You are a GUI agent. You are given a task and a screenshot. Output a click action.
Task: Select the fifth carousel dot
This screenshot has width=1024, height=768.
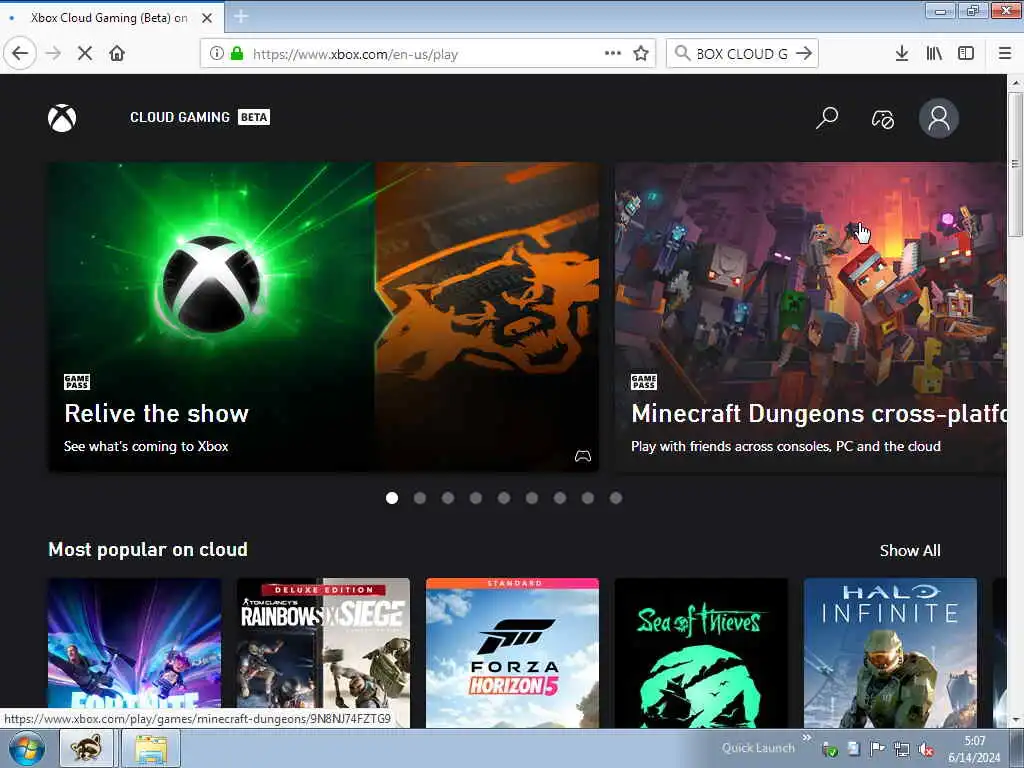[504, 498]
